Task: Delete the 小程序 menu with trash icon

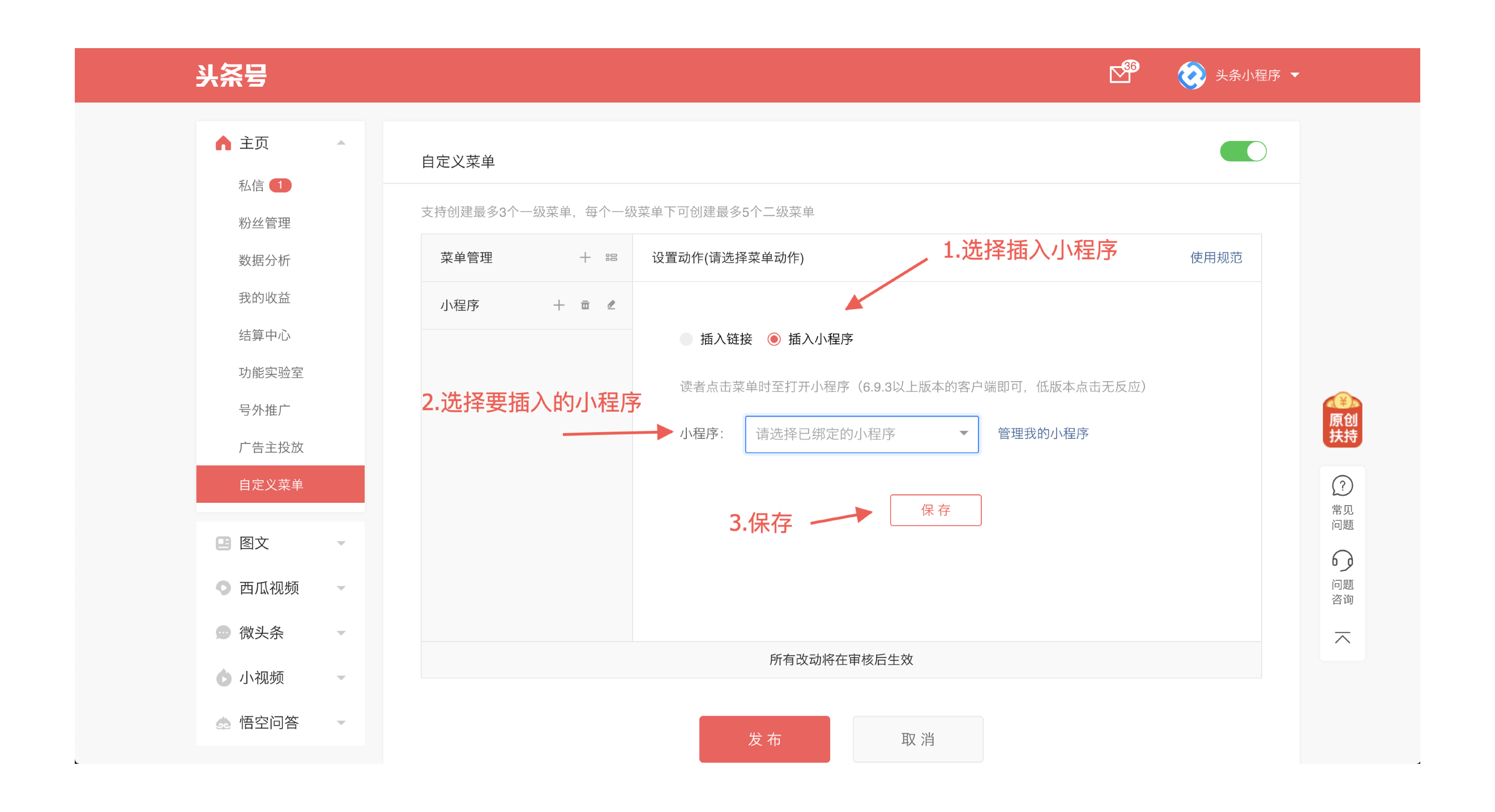Action: click(x=585, y=305)
